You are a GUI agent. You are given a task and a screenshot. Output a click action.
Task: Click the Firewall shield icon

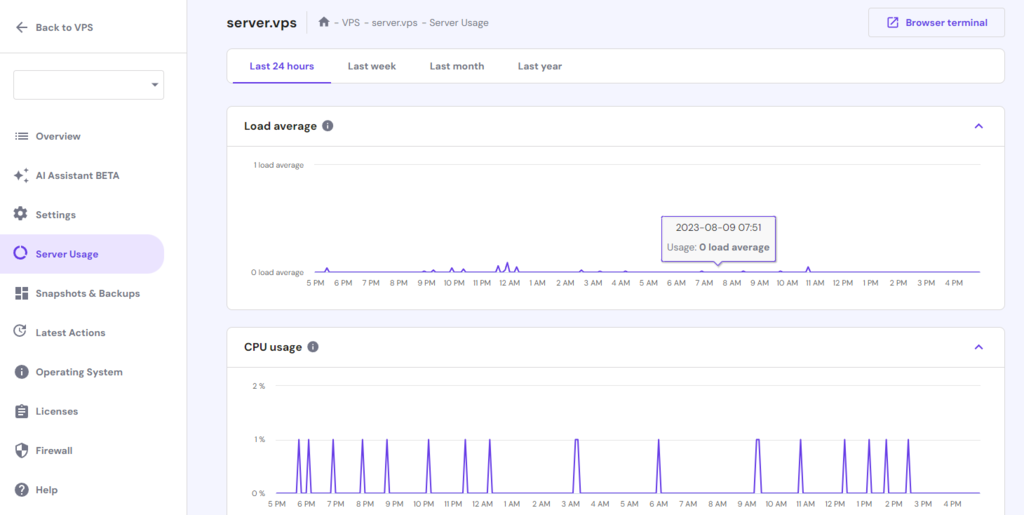click(21, 450)
